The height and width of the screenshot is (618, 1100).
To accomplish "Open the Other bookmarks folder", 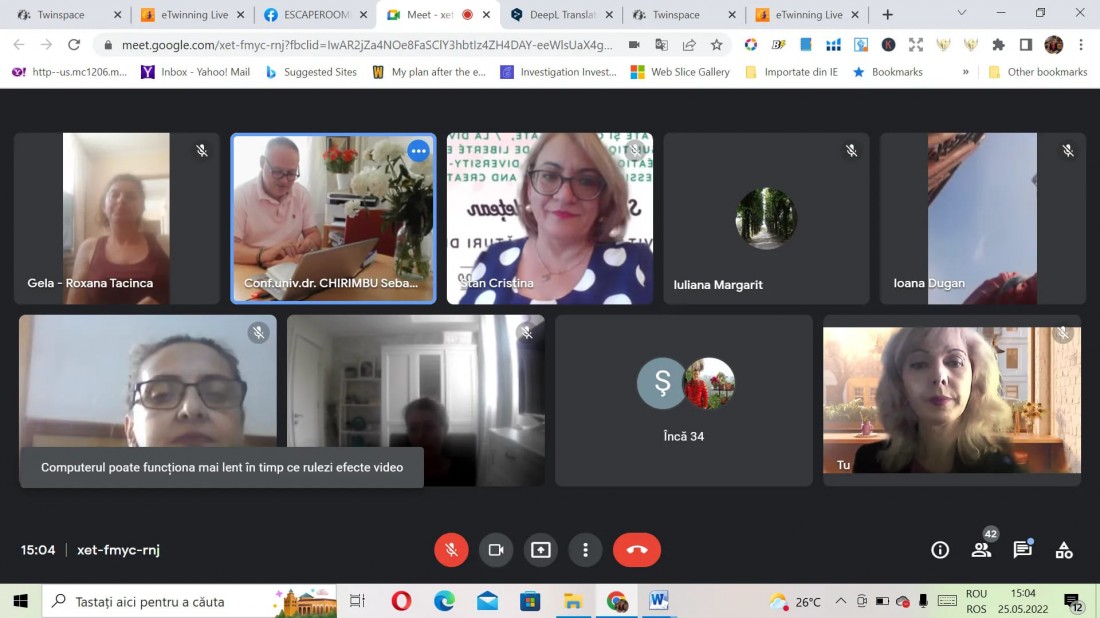I will click(x=1038, y=72).
